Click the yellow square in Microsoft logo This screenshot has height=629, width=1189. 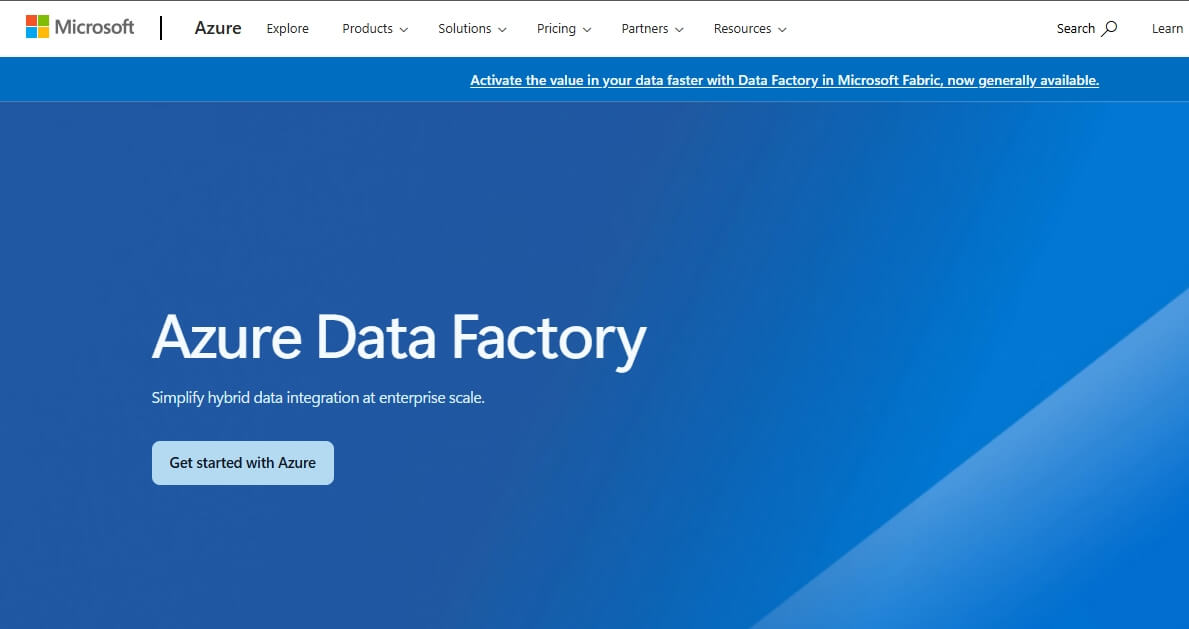tap(44, 32)
